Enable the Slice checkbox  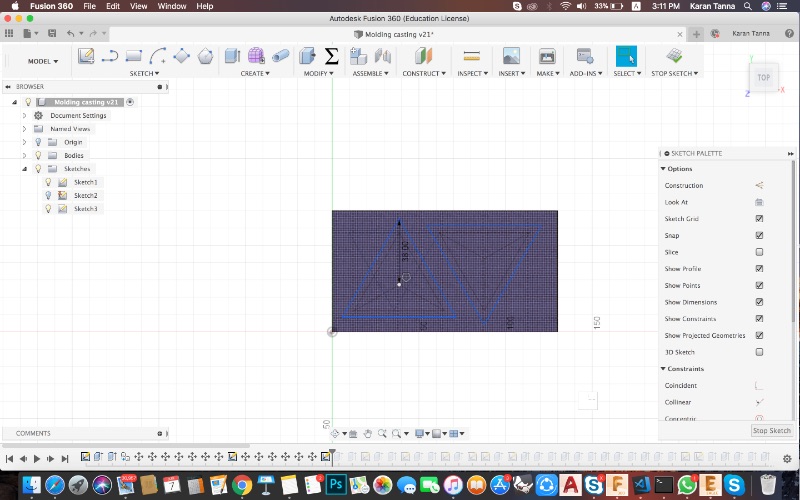point(759,252)
